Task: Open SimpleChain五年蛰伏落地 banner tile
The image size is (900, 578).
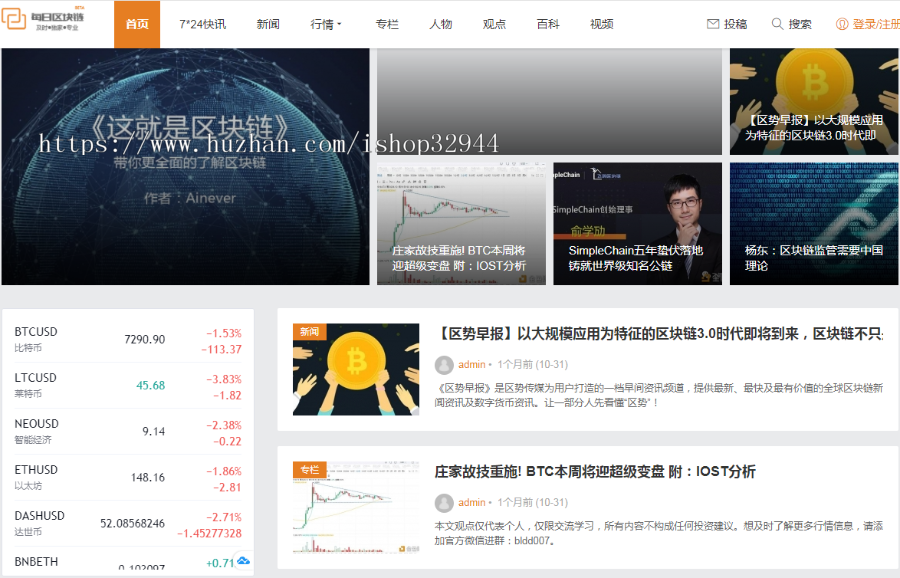Action: point(638,223)
